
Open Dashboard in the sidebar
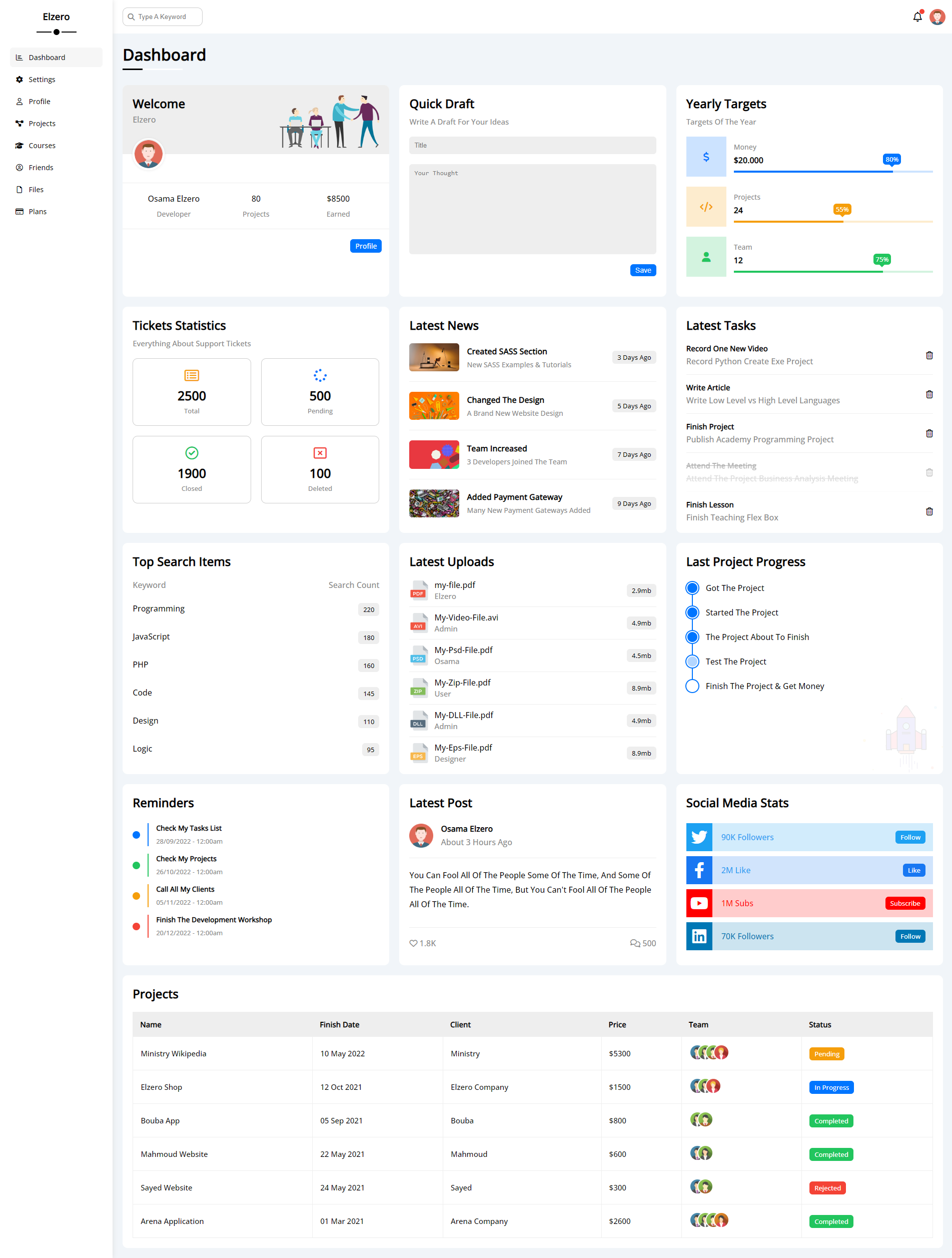[57, 58]
